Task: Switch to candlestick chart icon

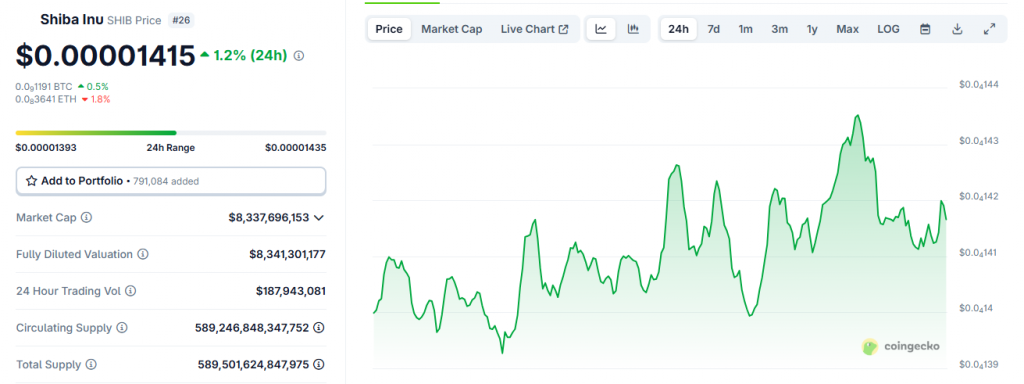Action: click(x=633, y=29)
